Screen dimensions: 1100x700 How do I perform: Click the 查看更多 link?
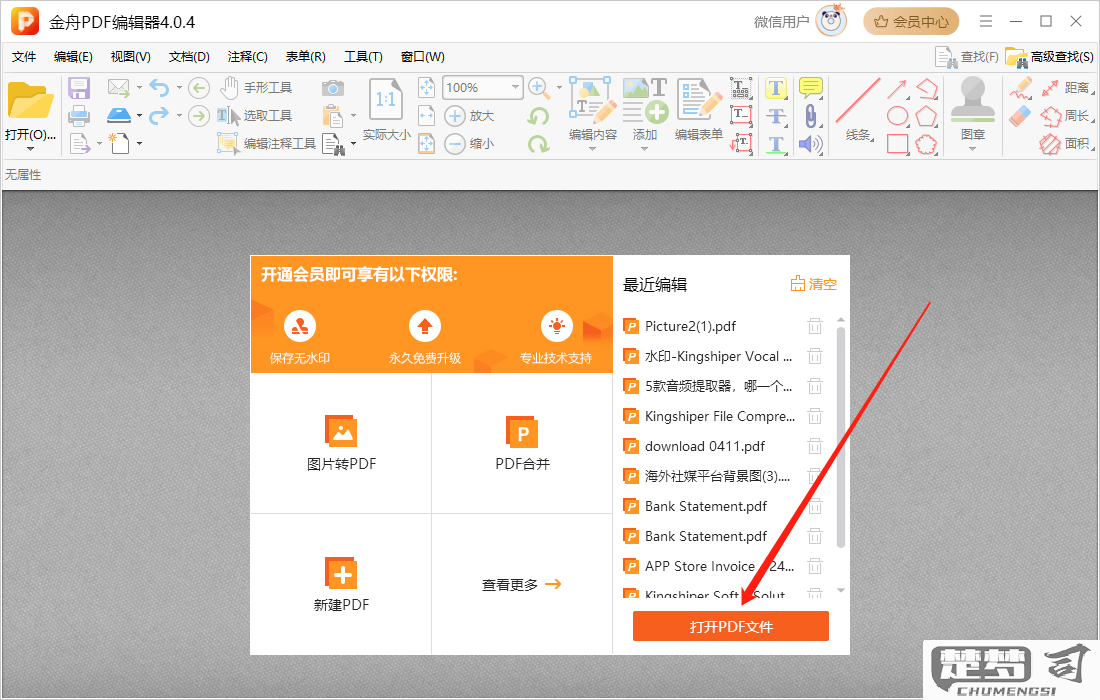(521, 584)
